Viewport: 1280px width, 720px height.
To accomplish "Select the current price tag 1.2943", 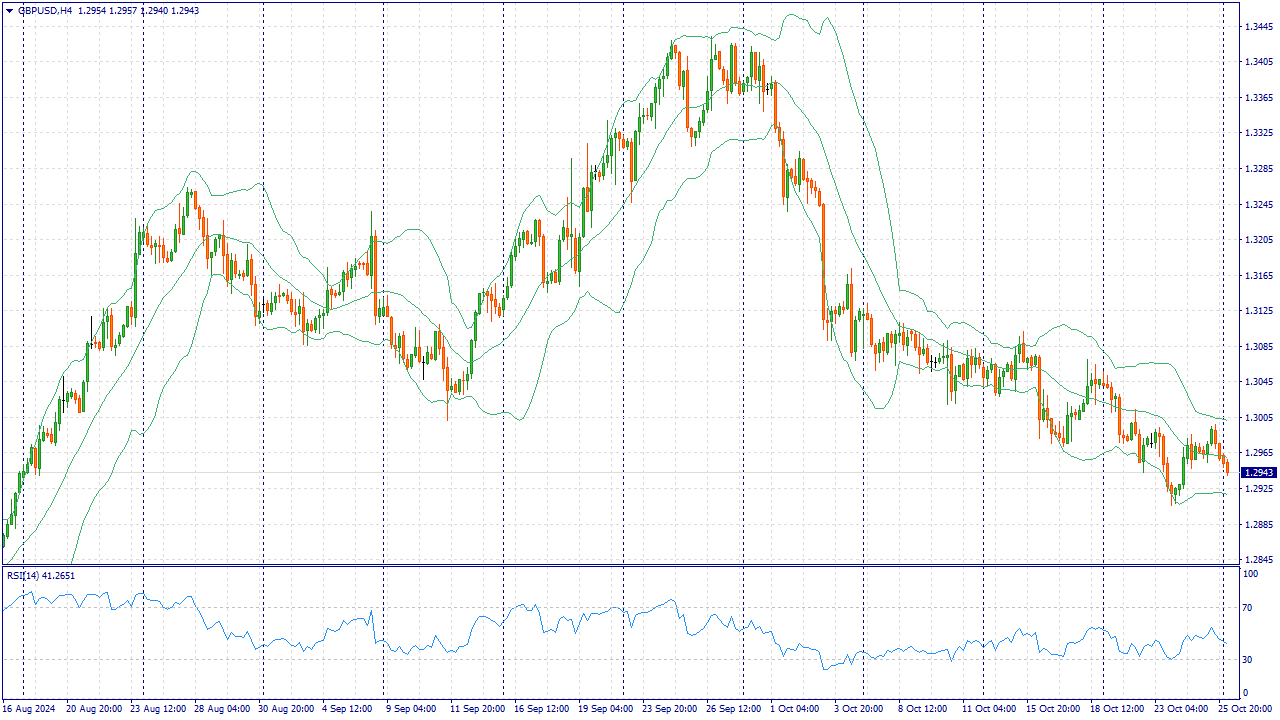I will coord(1261,472).
